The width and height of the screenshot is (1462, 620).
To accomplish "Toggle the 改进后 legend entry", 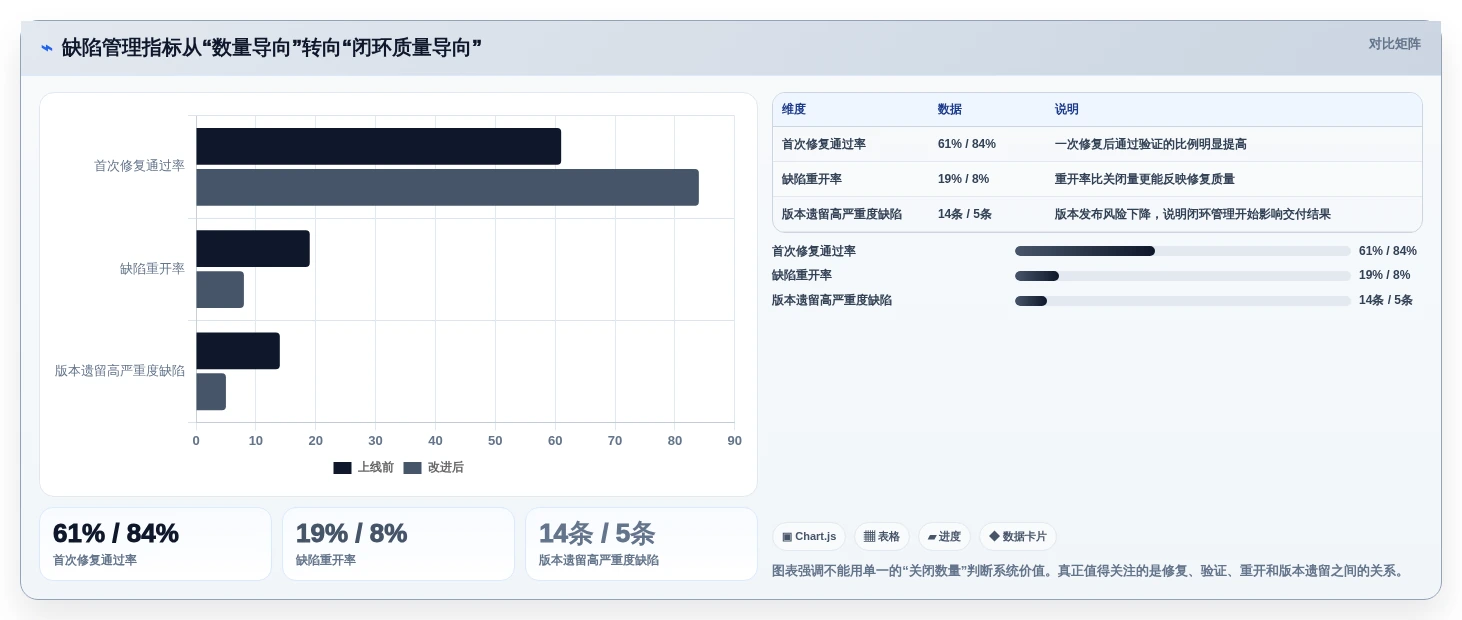I will pyautogui.click(x=433, y=467).
